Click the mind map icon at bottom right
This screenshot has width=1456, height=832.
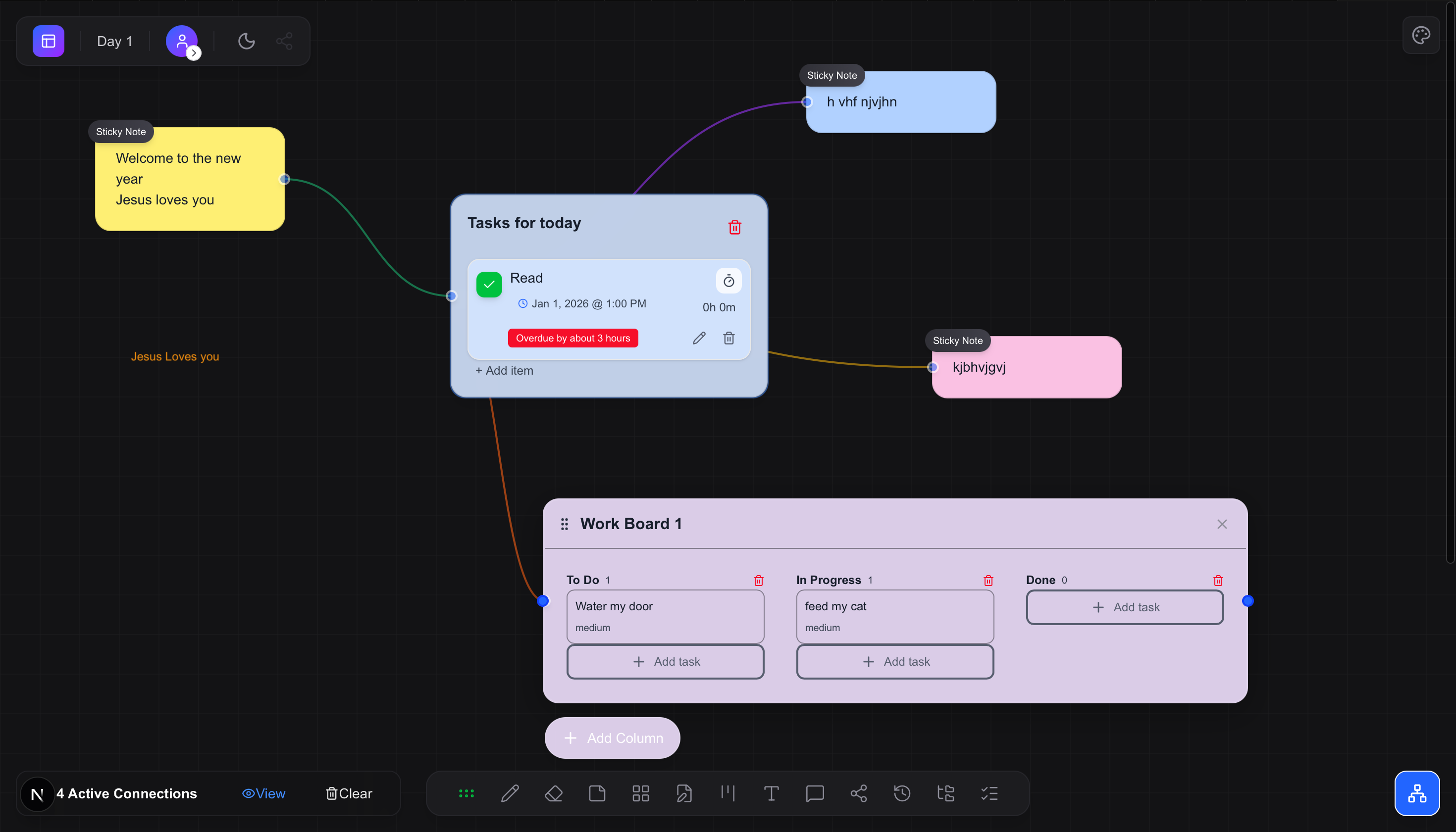(x=1416, y=793)
